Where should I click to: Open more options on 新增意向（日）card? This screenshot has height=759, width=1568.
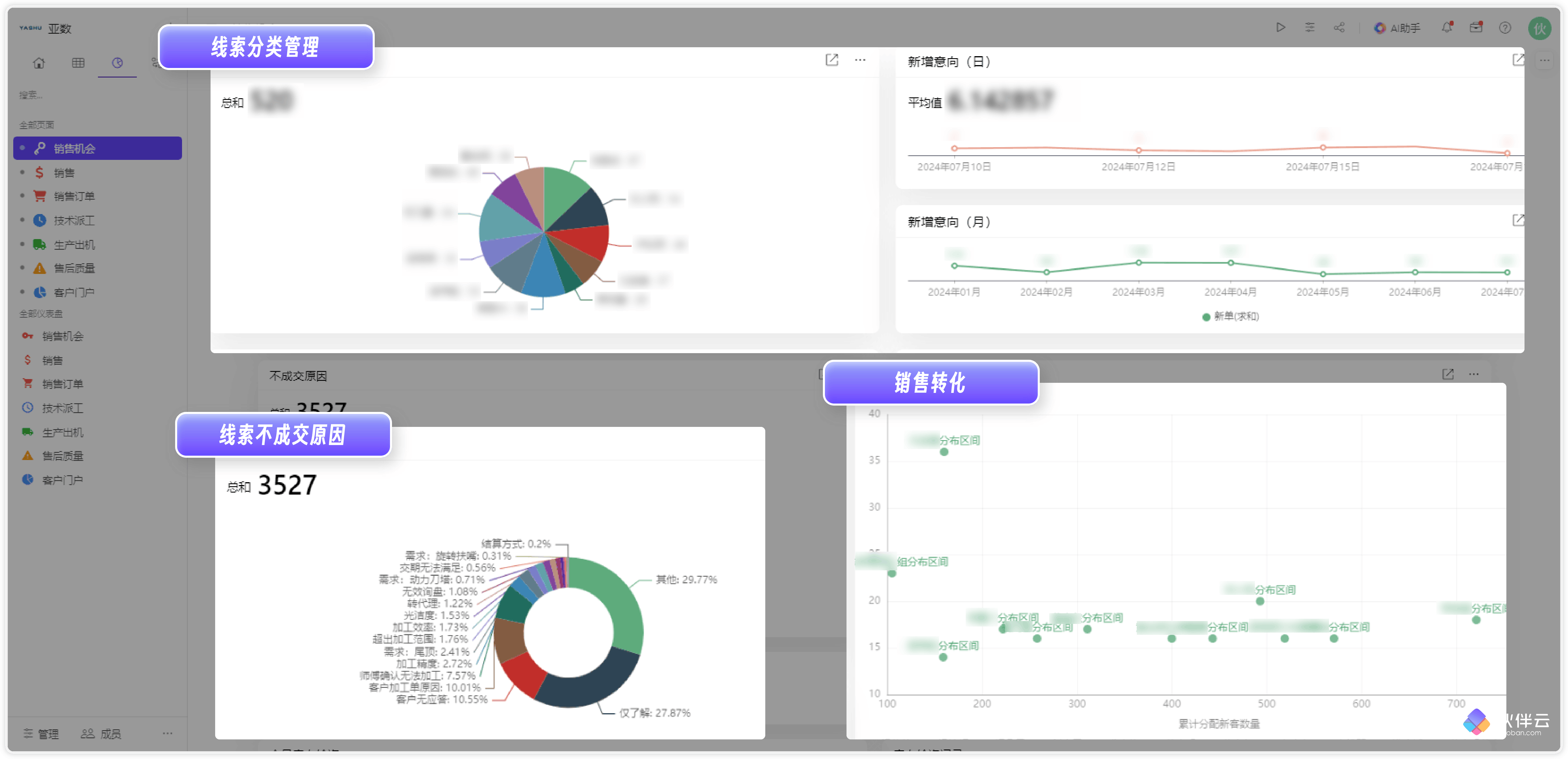(1545, 60)
